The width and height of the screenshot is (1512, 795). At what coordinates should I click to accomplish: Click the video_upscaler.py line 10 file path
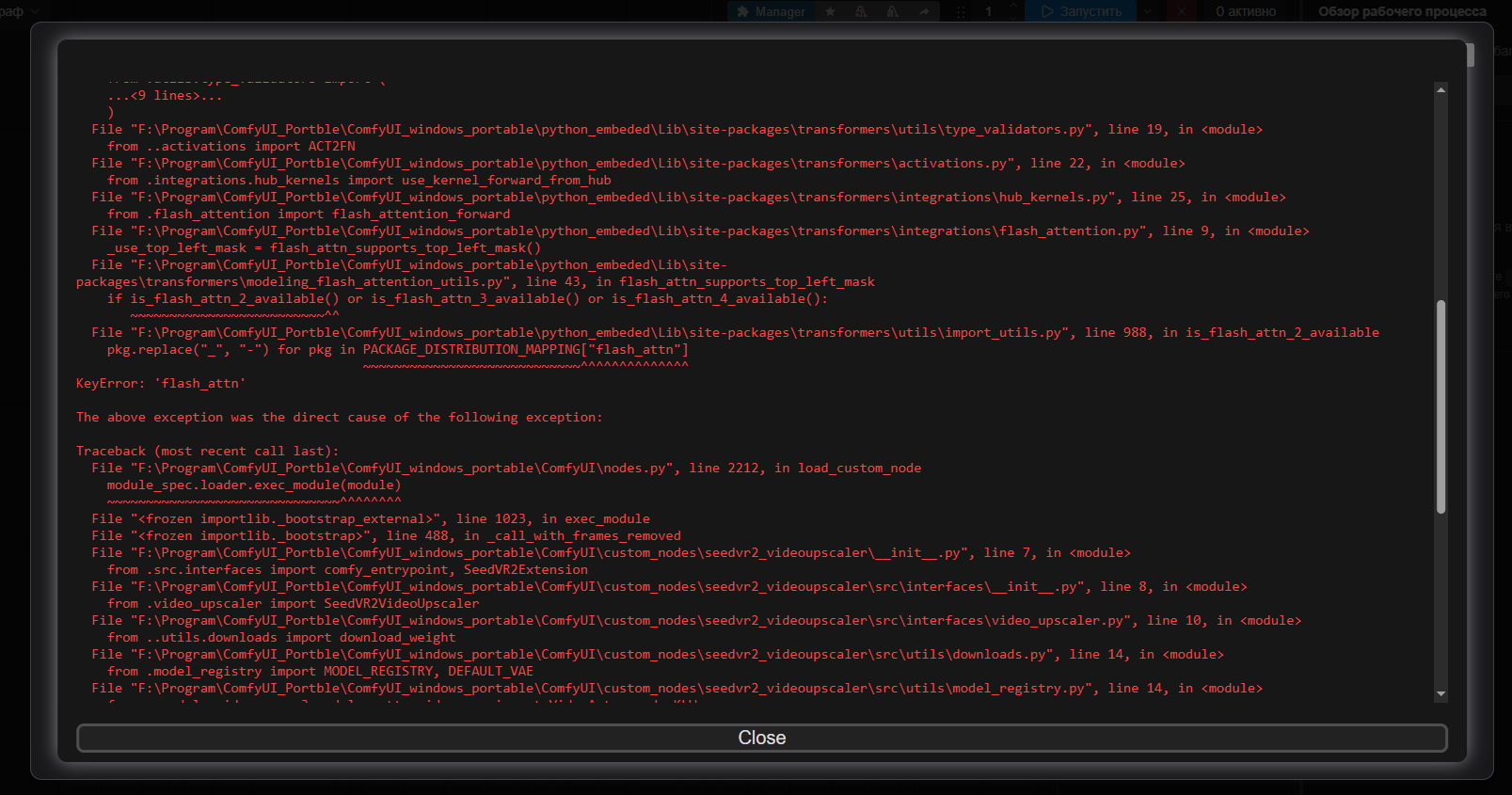pyautogui.click(x=696, y=620)
